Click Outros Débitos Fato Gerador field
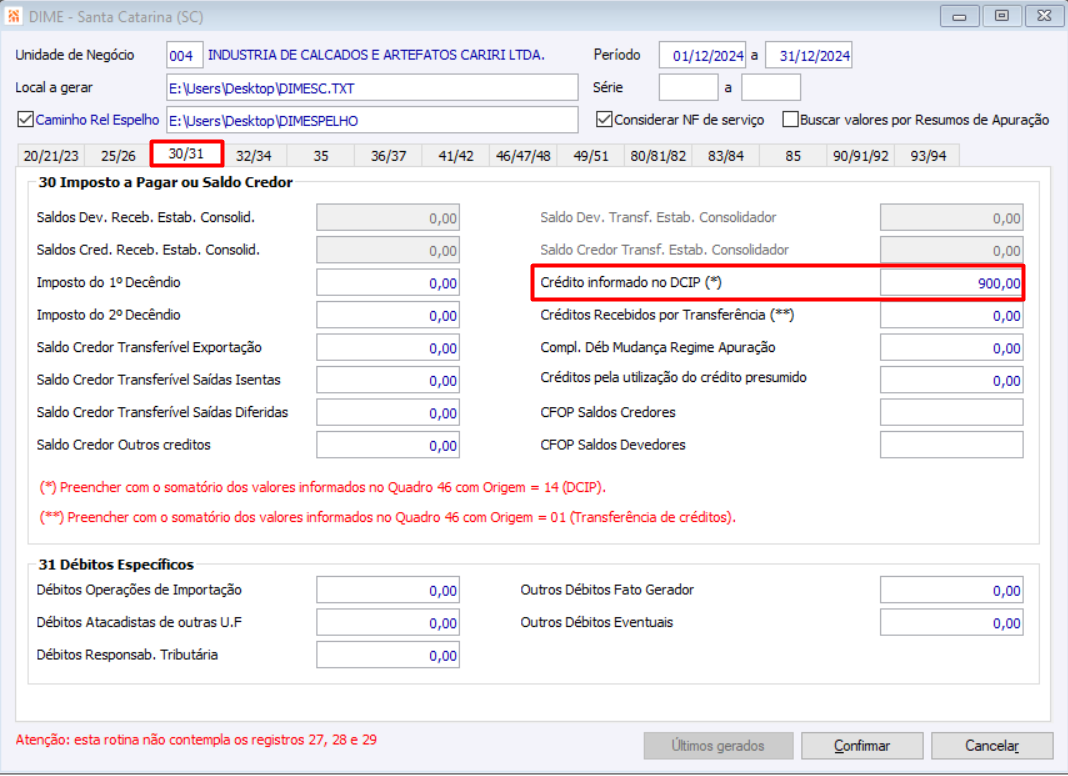The width and height of the screenshot is (1068, 776). click(x=952, y=591)
